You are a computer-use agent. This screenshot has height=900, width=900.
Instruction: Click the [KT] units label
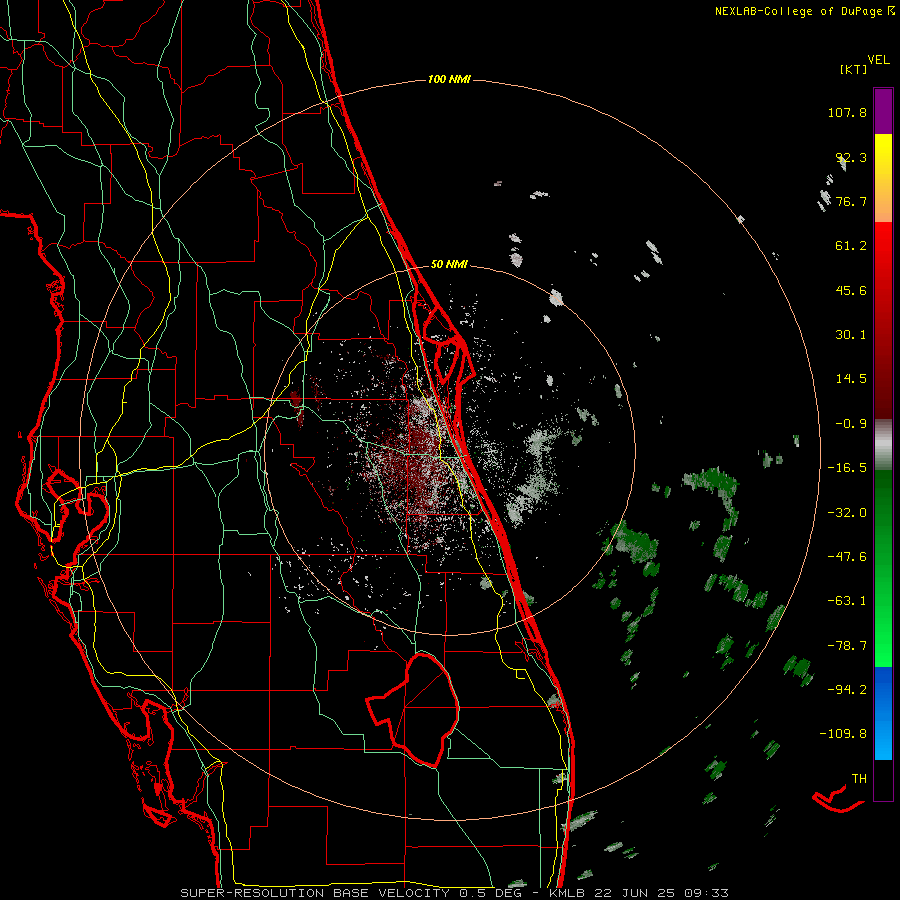(x=854, y=69)
